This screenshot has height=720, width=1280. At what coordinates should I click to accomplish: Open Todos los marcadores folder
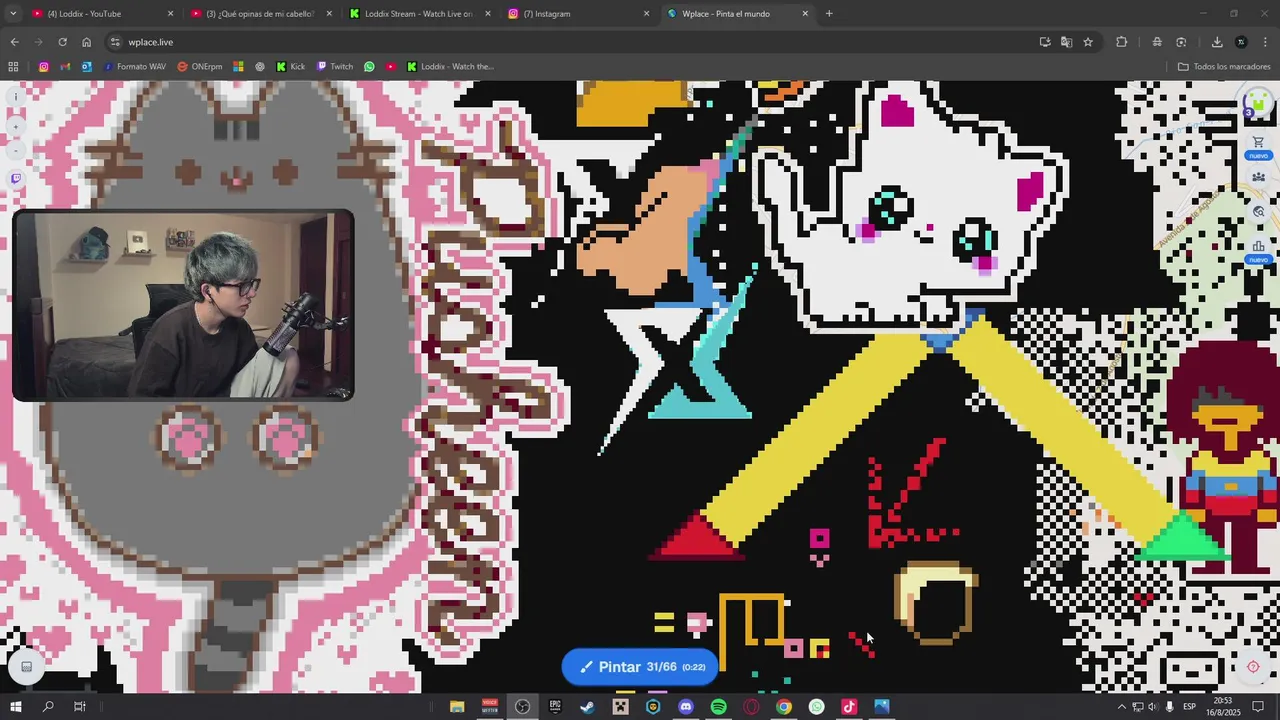tap(1224, 67)
